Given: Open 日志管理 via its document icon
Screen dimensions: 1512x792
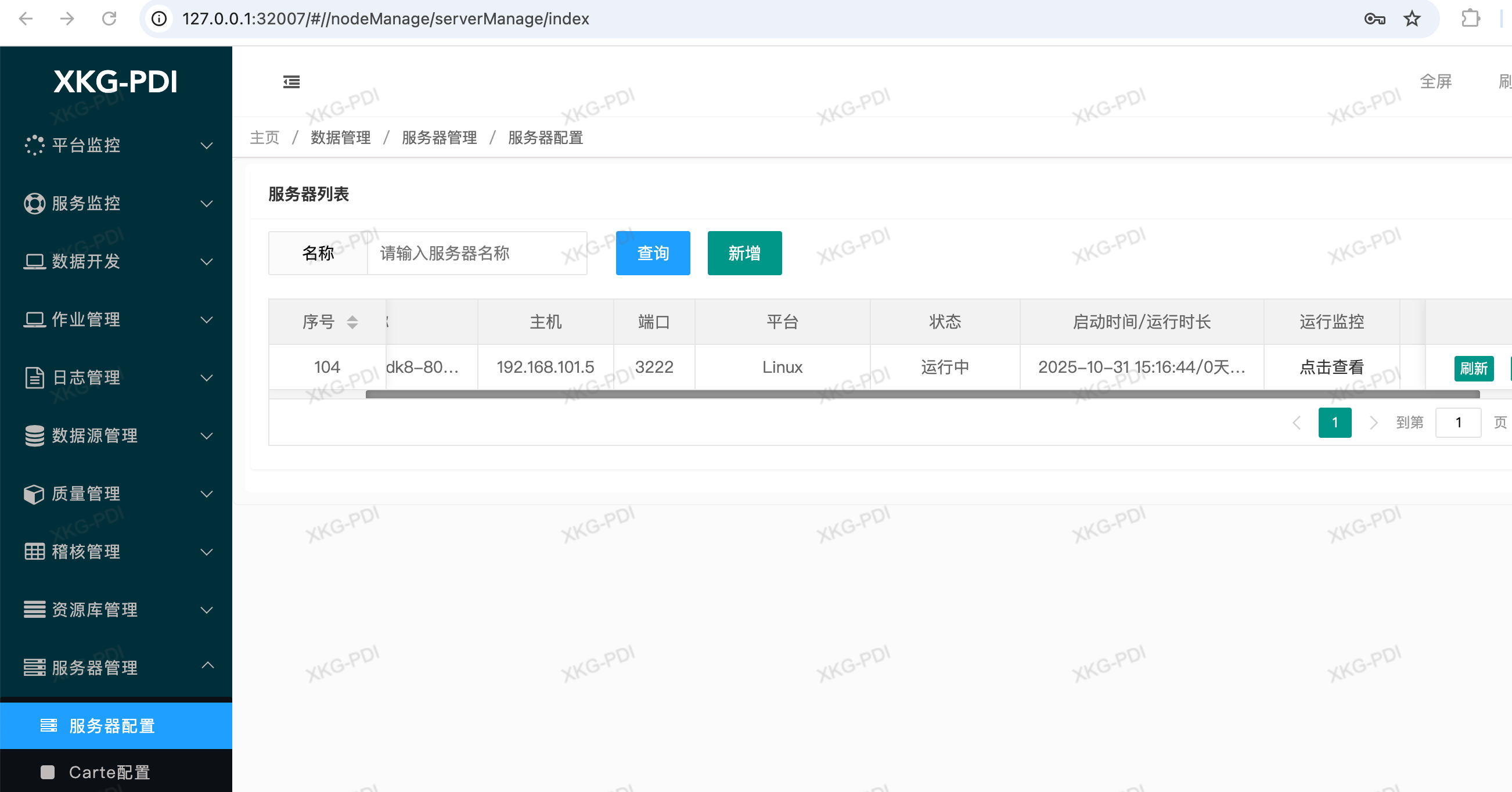Looking at the screenshot, I should pos(35,377).
